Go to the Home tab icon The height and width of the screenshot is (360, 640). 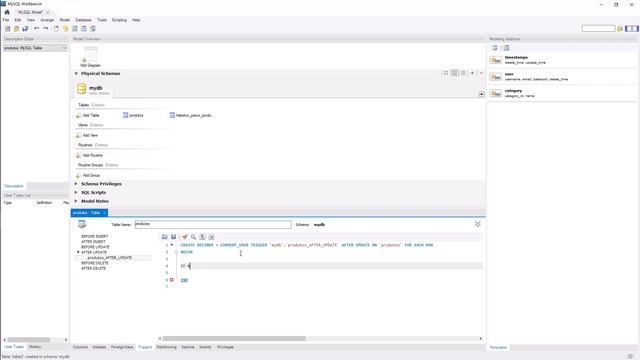pos(7,12)
